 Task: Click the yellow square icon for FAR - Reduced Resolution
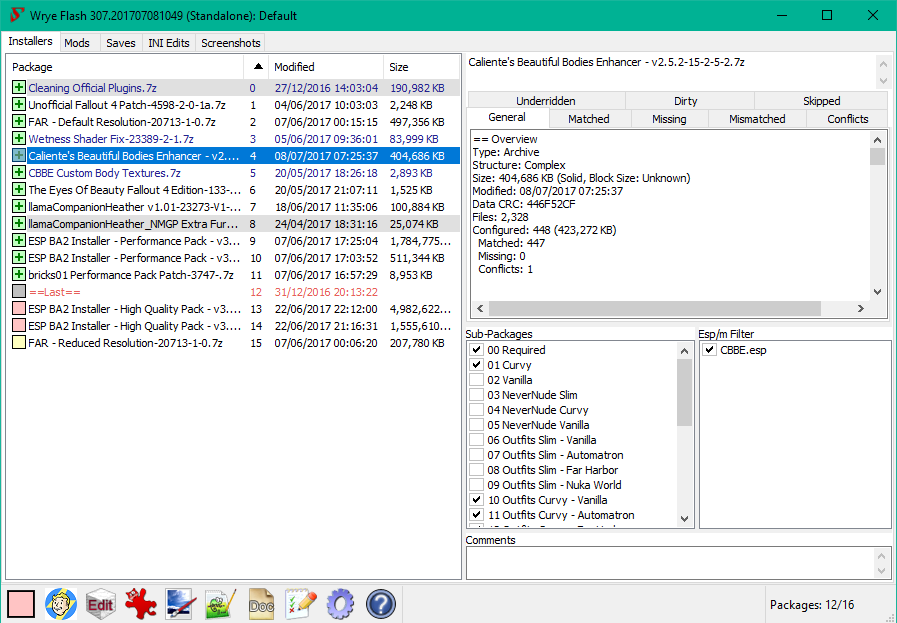19,343
